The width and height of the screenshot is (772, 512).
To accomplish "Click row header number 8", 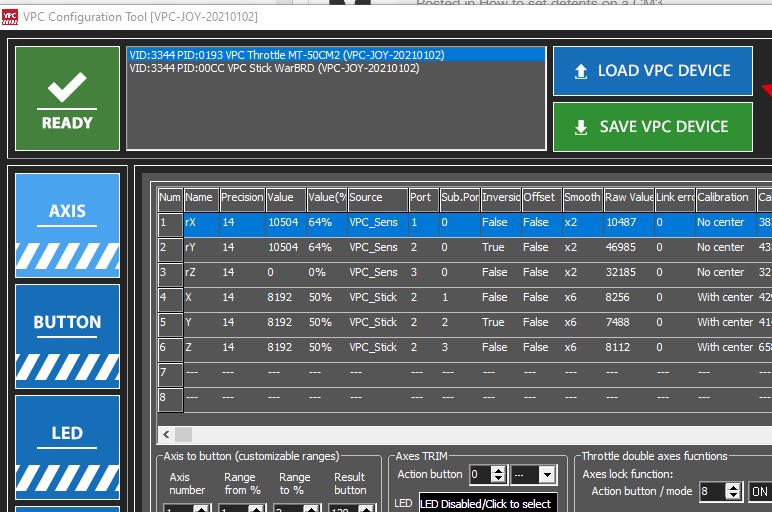I will pyautogui.click(x=170, y=398).
